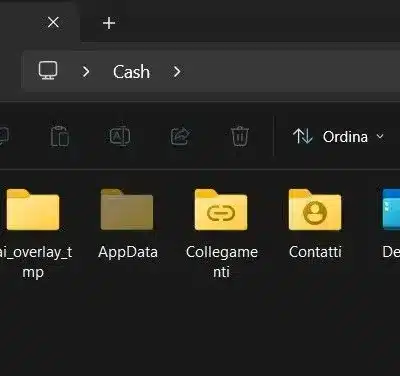Click the Collegamenti folder name label
The width and height of the screenshot is (400, 376).
[x=222, y=262]
